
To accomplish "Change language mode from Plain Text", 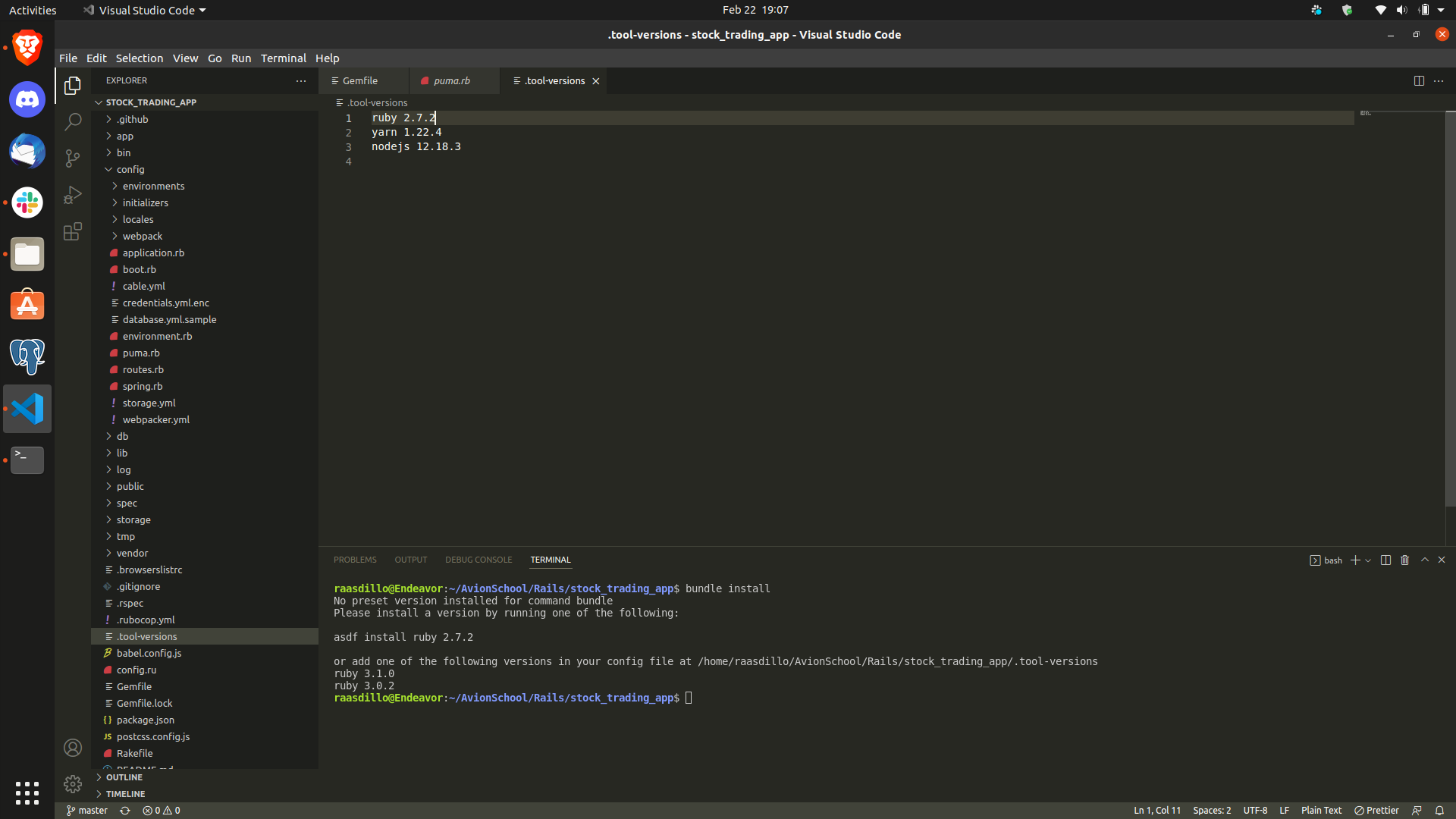I will [1321, 810].
